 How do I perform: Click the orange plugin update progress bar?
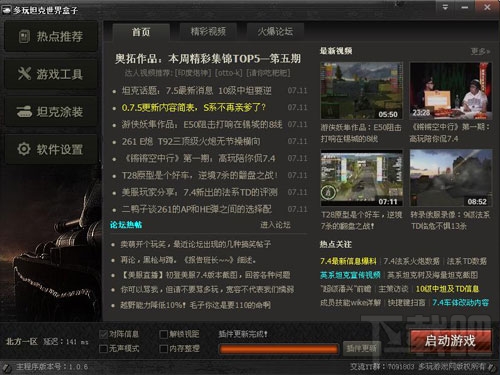pyautogui.click(x=279, y=349)
